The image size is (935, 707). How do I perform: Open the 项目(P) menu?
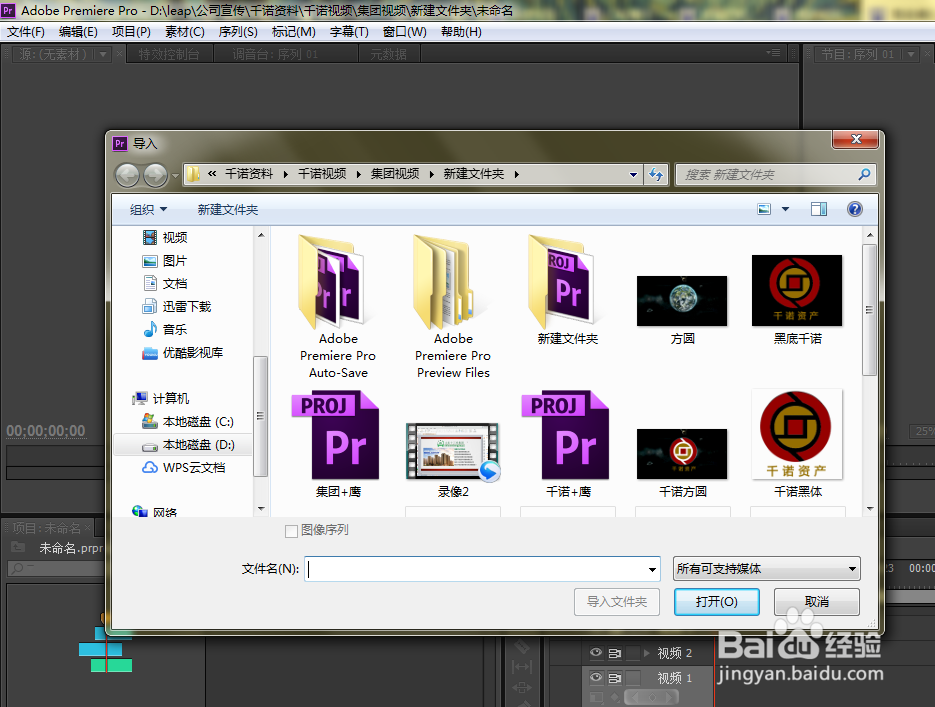[131, 32]
